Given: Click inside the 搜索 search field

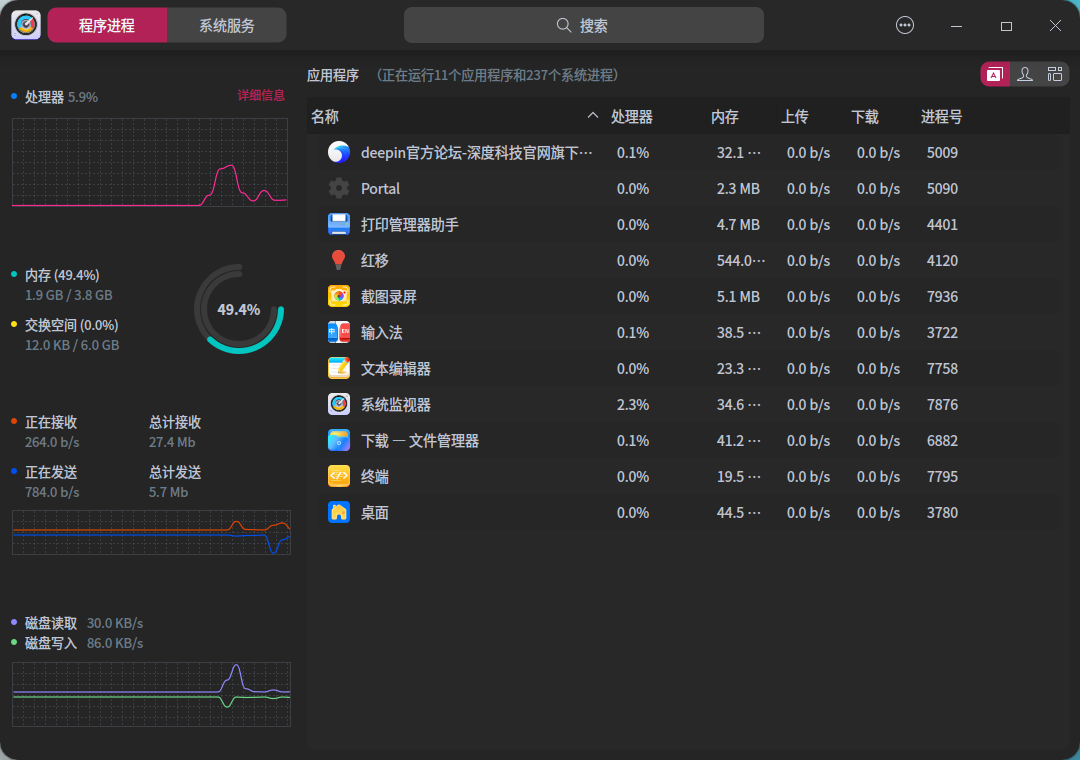Looking at the screenshot, I should pyautogui.click(x=584, y=24).
